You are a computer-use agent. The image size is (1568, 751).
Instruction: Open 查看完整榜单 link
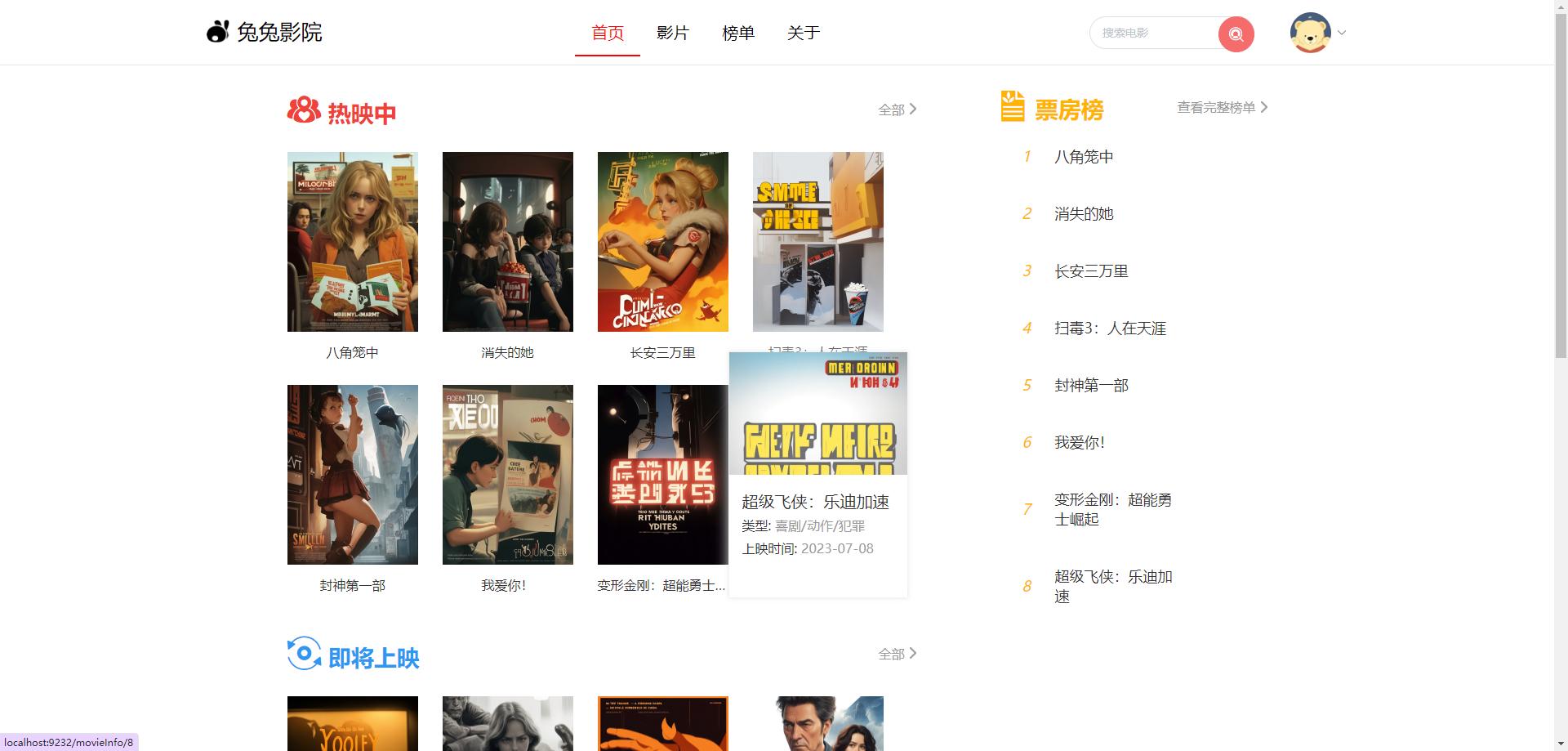1222,108
